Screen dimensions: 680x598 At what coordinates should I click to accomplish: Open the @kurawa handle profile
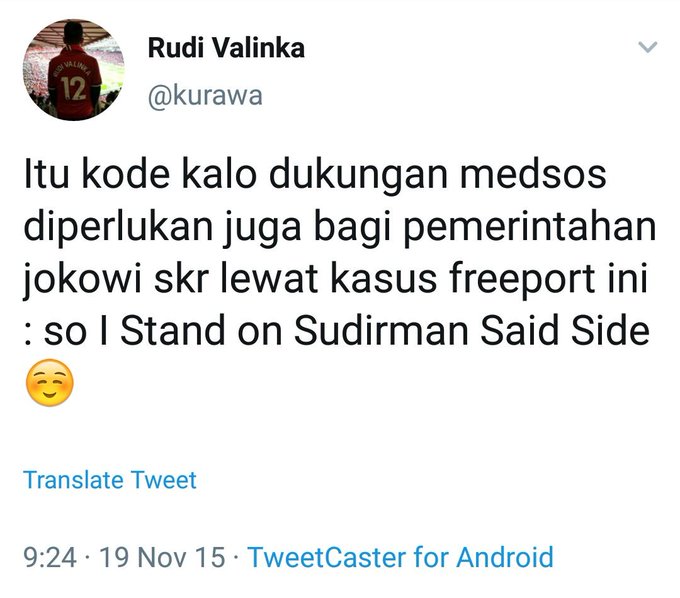(x=205, y=96)
